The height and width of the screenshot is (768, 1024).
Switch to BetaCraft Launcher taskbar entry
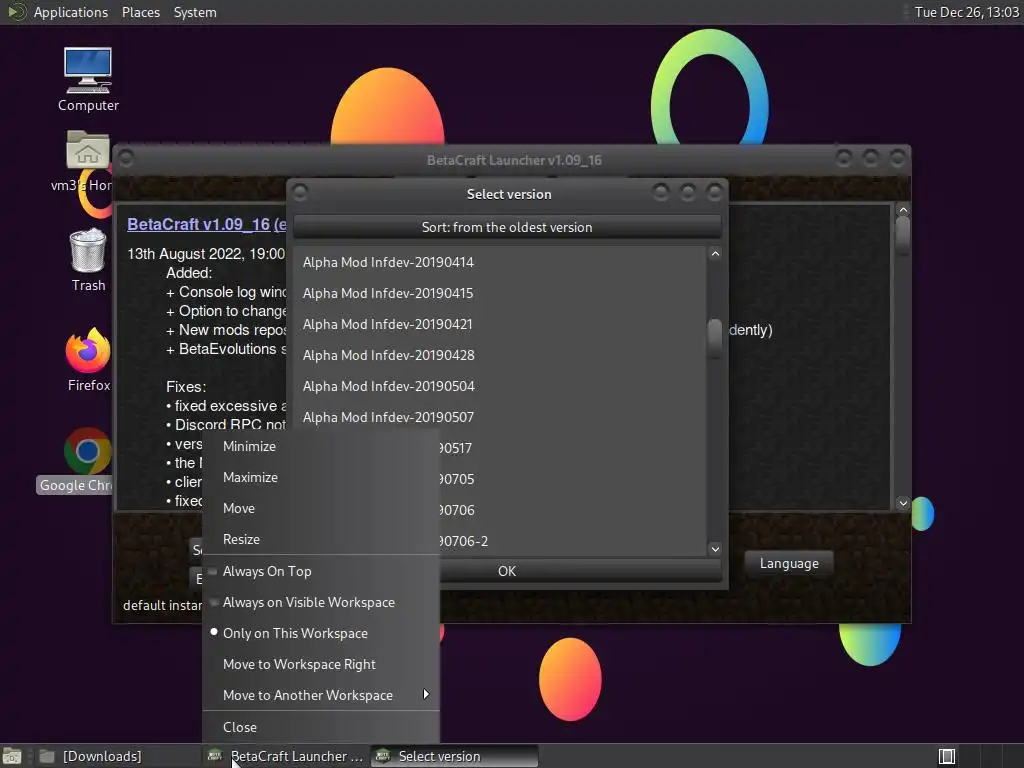pyautogui.click(x=287, y=756)
